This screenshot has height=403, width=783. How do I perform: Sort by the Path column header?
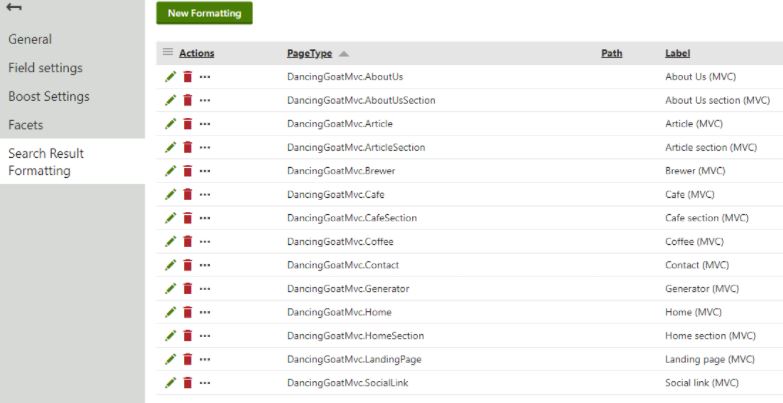click(612, 53)
